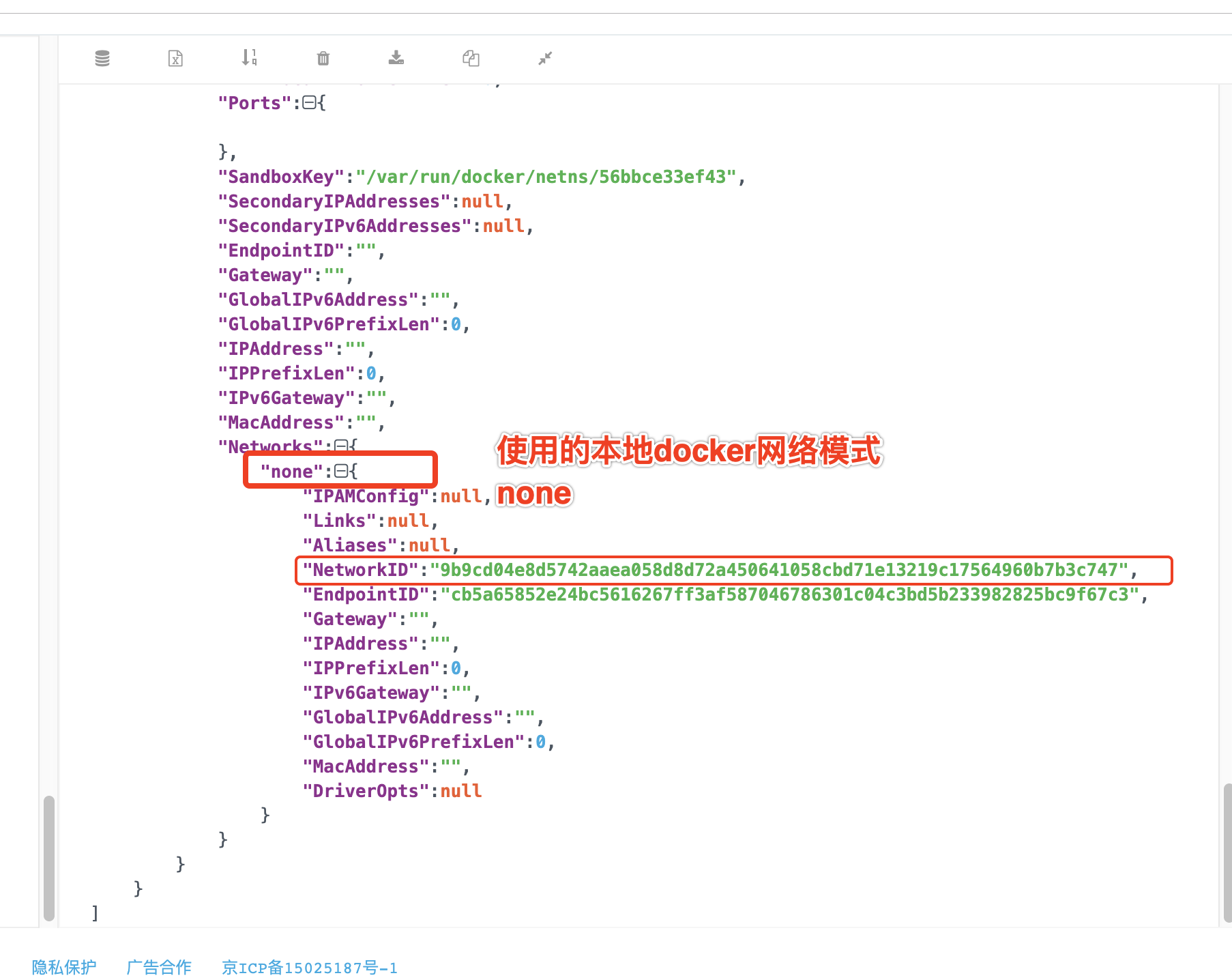Select the "IPPrefixLen" key above Networks

click(287, 373)
